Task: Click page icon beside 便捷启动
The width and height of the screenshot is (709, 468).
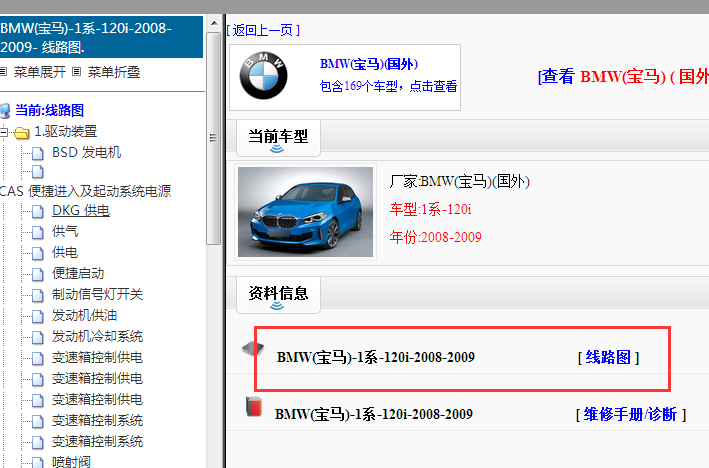Action: [38, 274]
